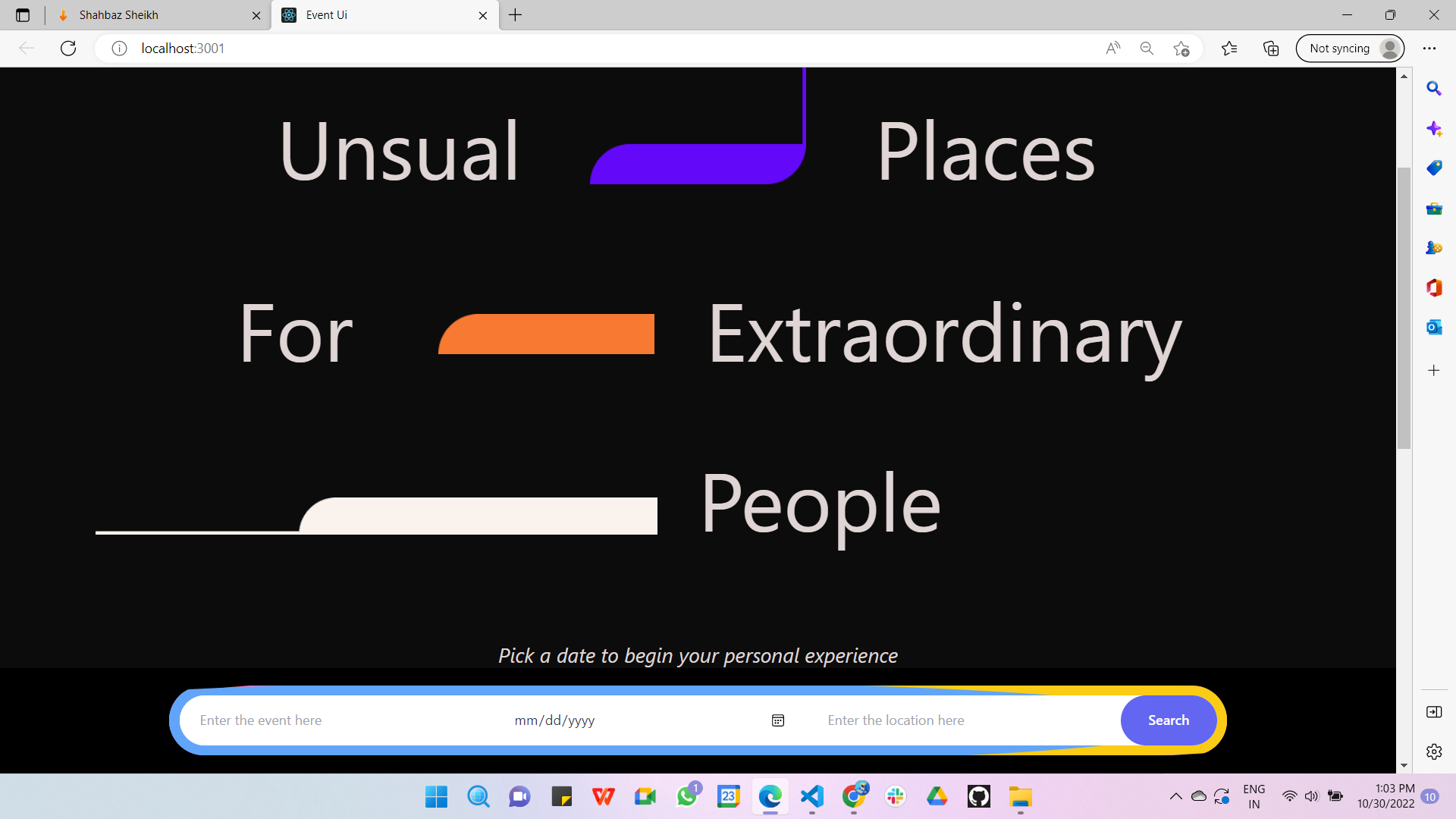This screenshot has width=1456, height=819.
Task: Open the browser Settings and more menu
Action: [1429, 49]
